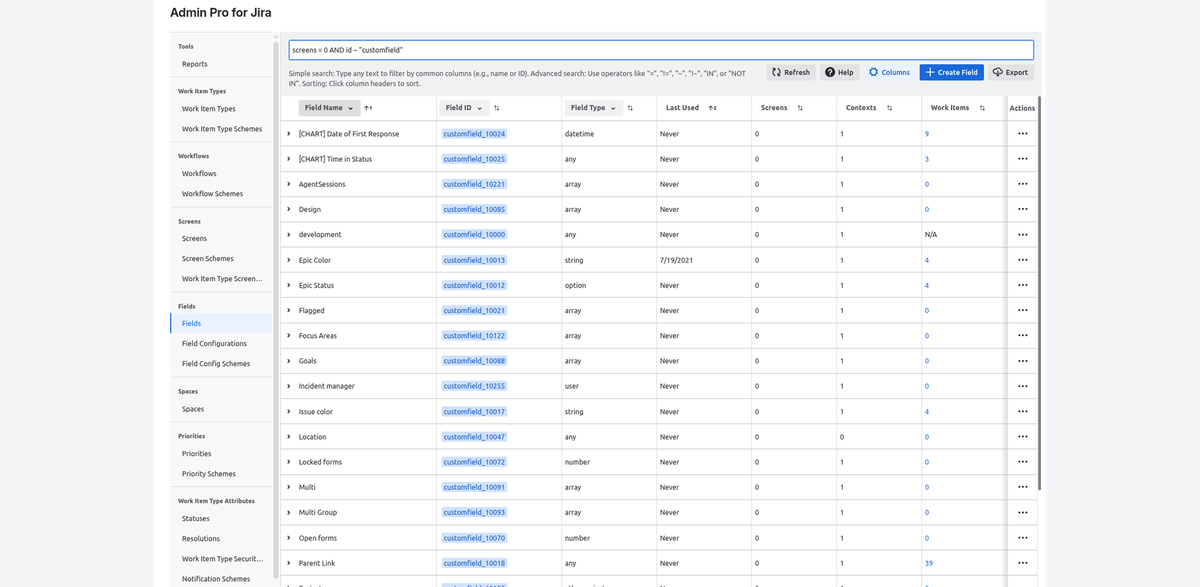This screenshot has height=587, width=1200.
Task: Open actions menu for Parent Link row
Action: click(x=1022, y=563)
